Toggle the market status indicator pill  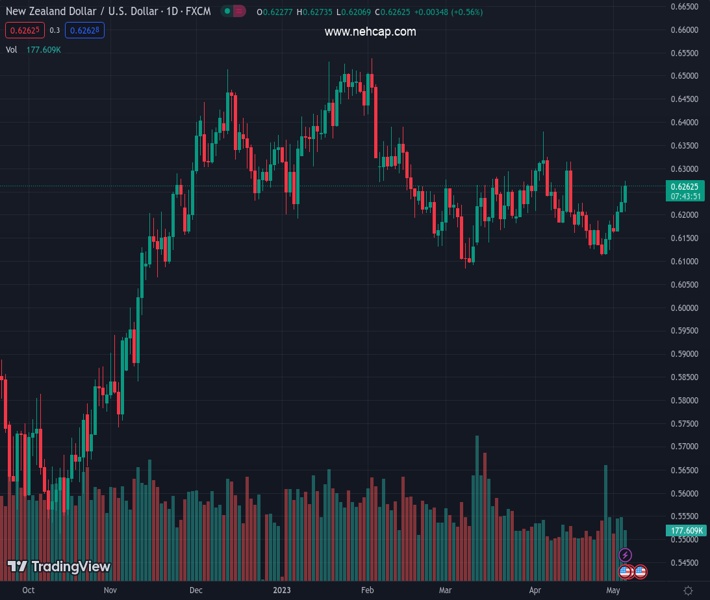pos(233,12)
